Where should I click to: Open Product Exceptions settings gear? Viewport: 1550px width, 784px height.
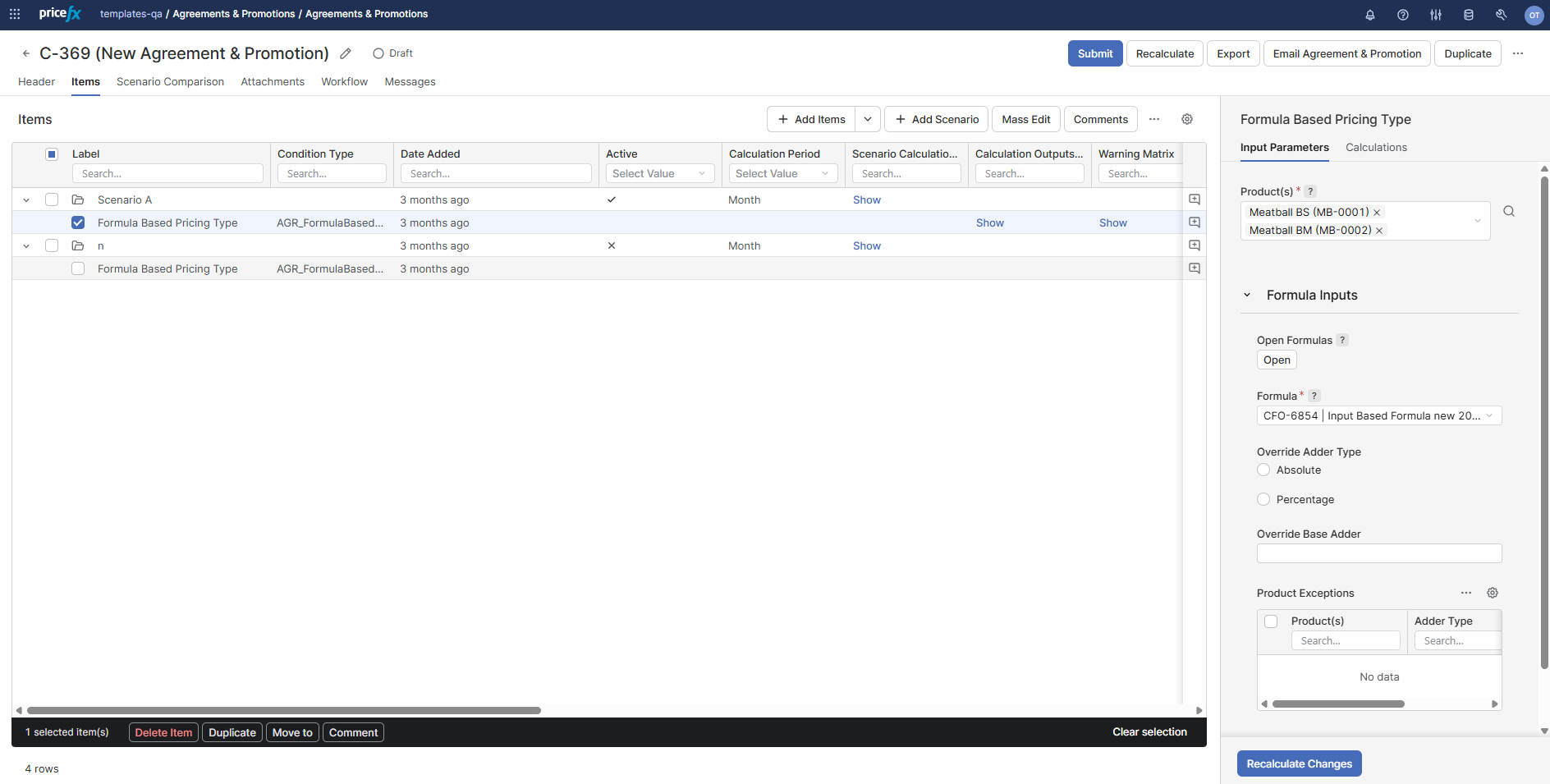click(1493, 593)
